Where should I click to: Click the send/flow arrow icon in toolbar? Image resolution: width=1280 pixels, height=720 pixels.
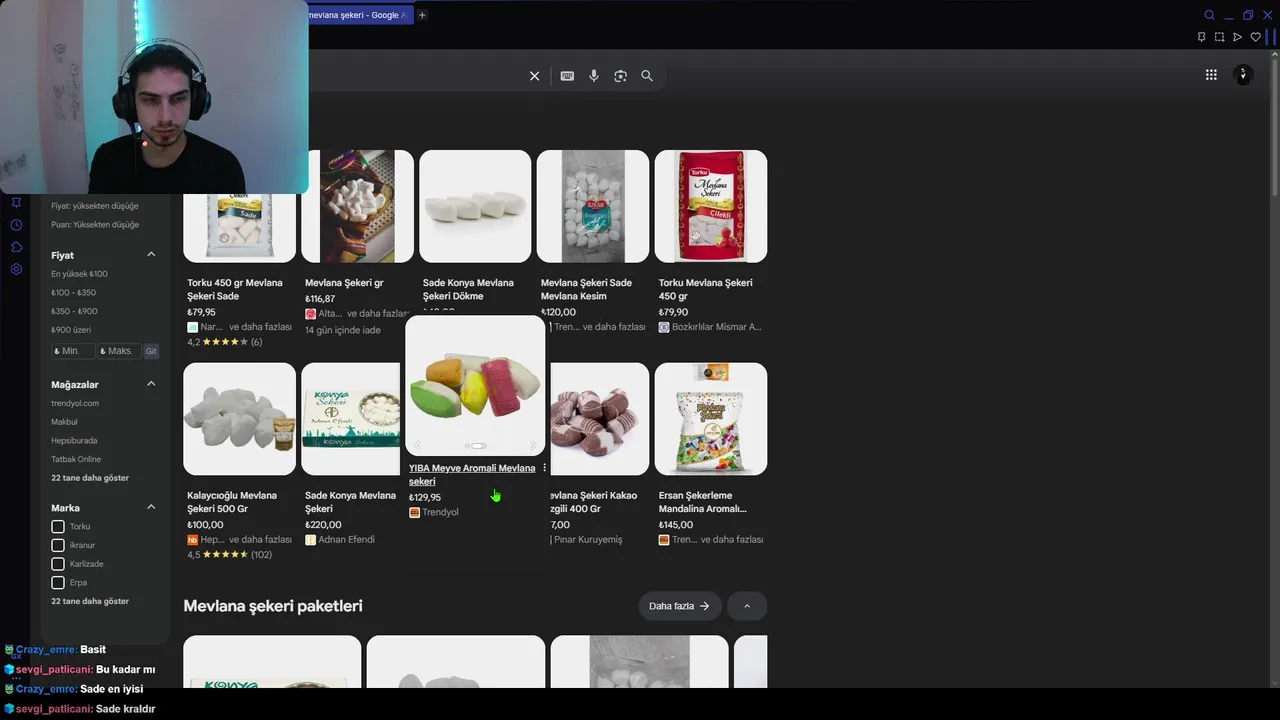(x=1237, y=37)
